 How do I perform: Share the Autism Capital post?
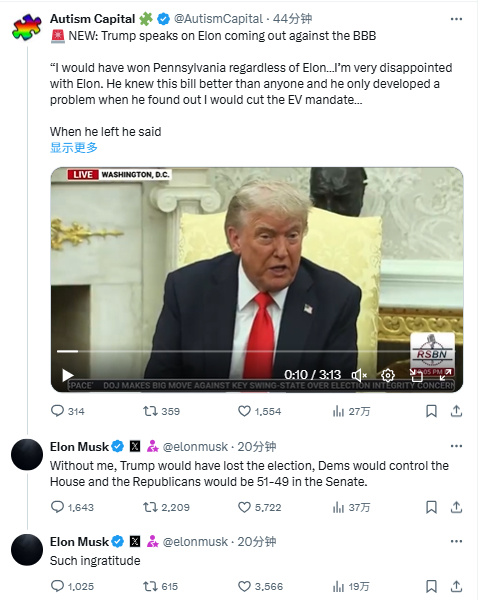pyautogui.click(x=456, y=411)
